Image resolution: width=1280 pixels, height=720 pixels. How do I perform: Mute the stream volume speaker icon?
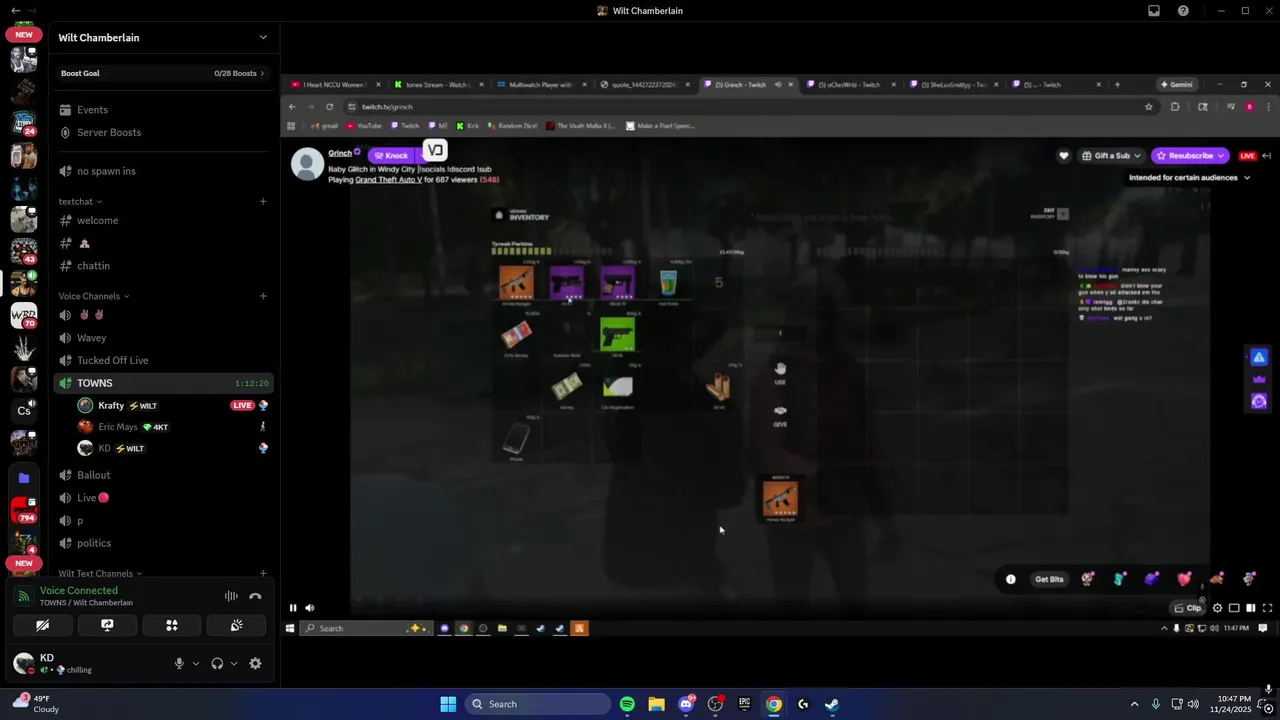[310, 608]
